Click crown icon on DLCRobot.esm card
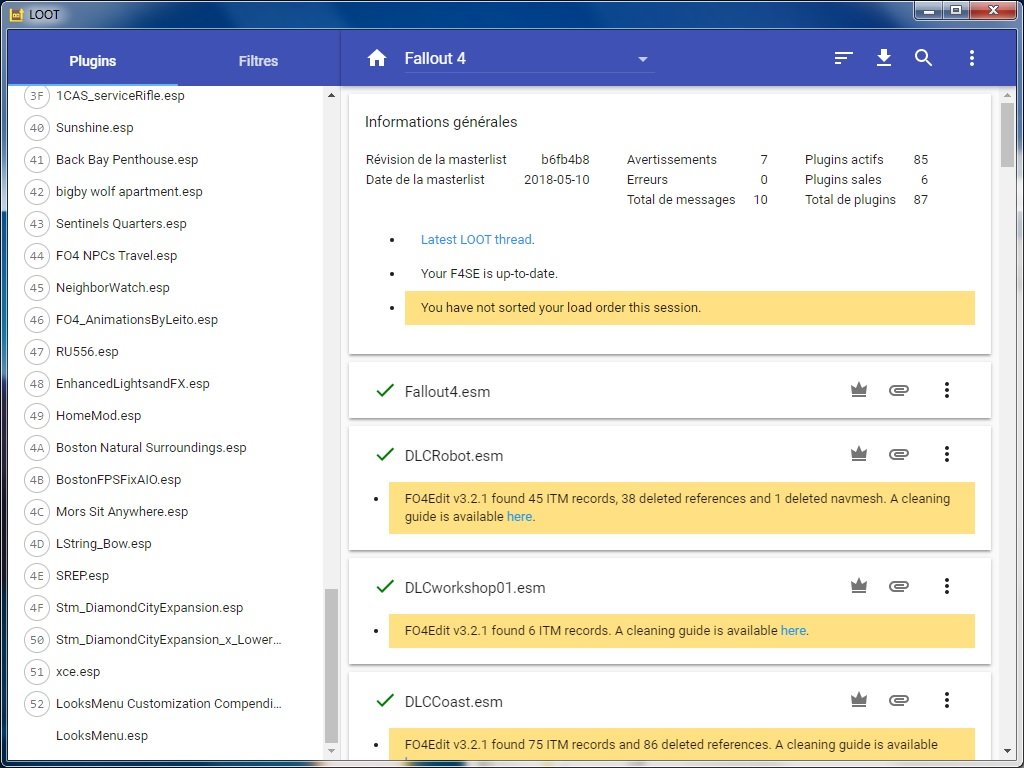 [859, 455]
